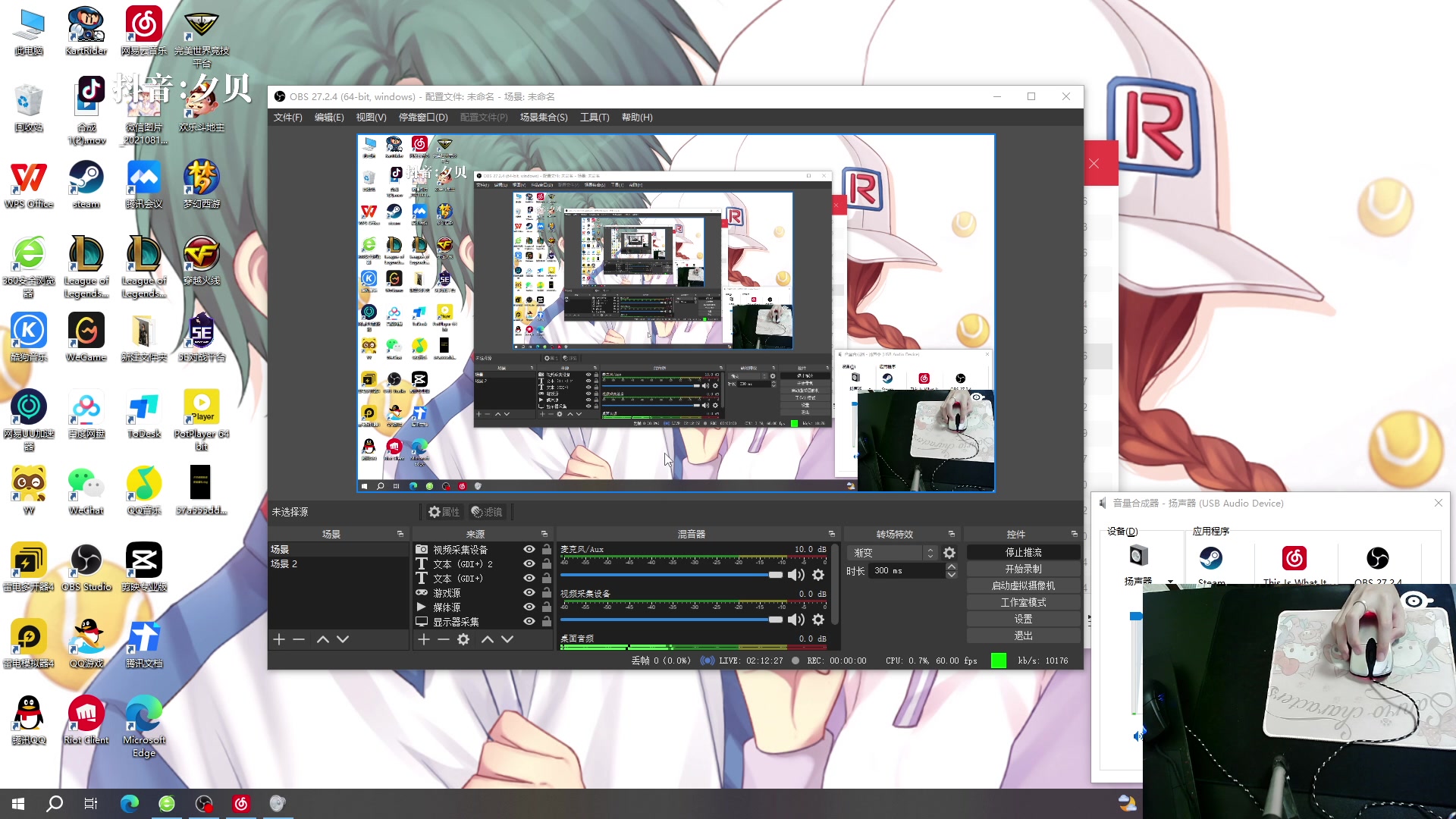Hide the 游戏源 source
The image size is (1456, 819).
(x=529, y=592)
